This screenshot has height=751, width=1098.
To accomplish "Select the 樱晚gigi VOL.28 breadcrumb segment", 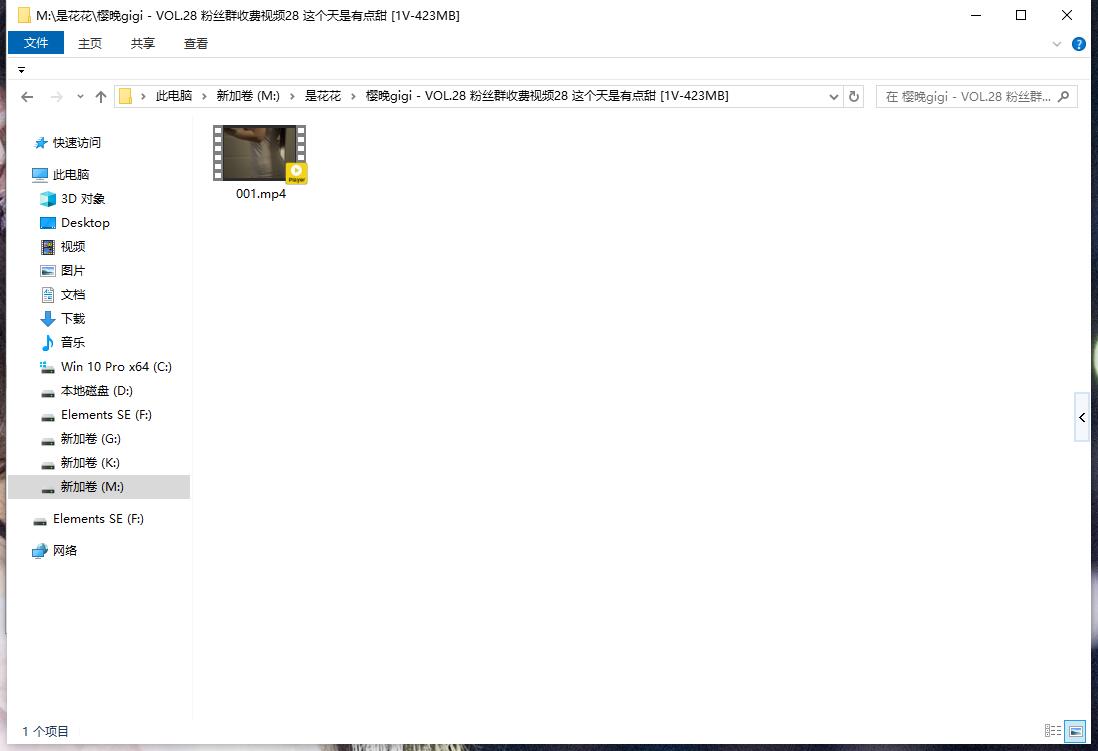I will [547, 96].
